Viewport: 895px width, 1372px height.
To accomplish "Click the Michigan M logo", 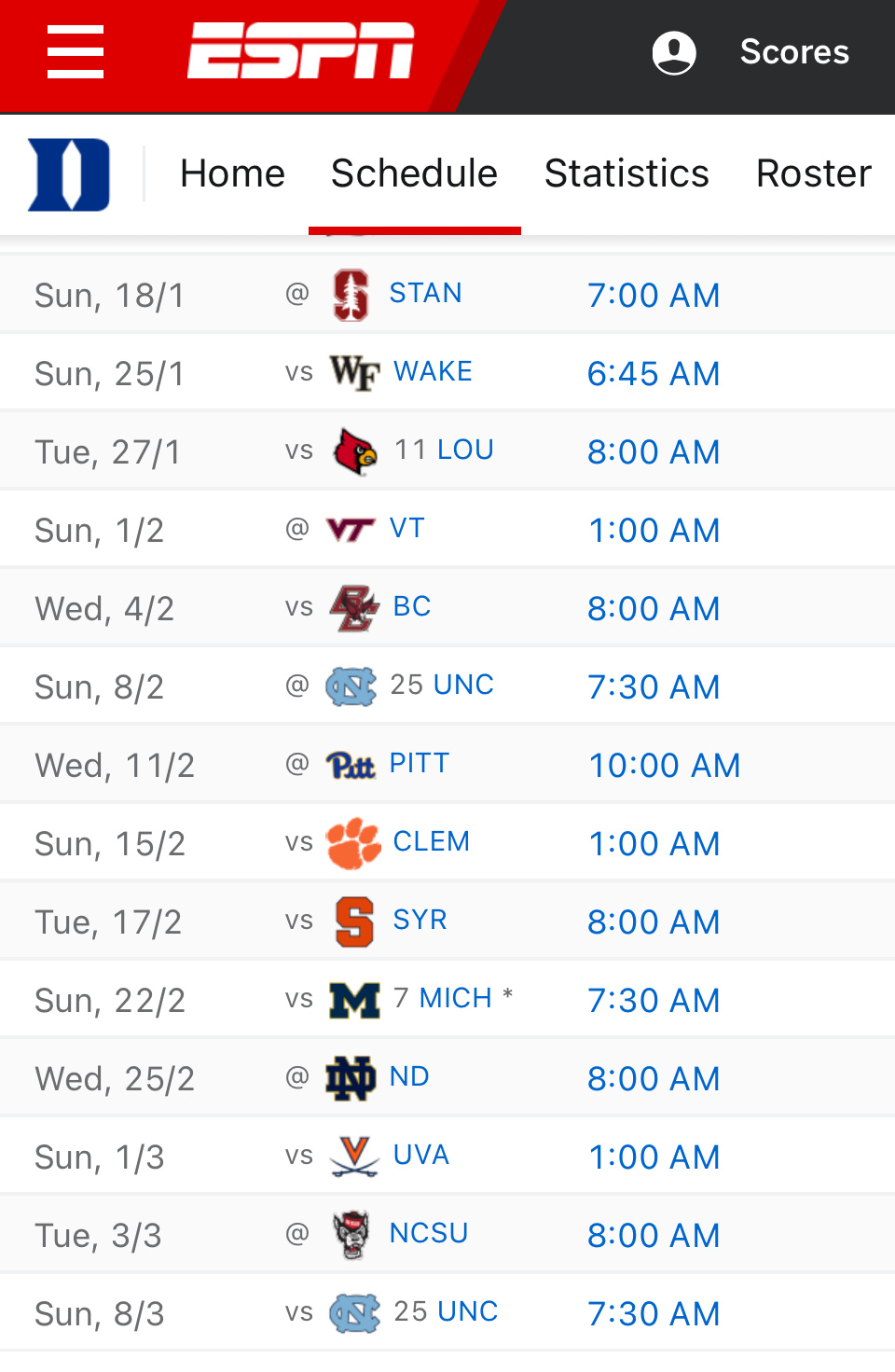I will [354, 1000].
